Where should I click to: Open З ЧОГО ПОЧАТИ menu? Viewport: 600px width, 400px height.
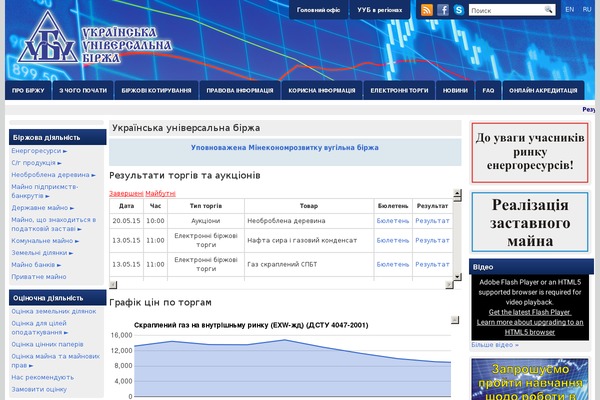coord(83,90)
